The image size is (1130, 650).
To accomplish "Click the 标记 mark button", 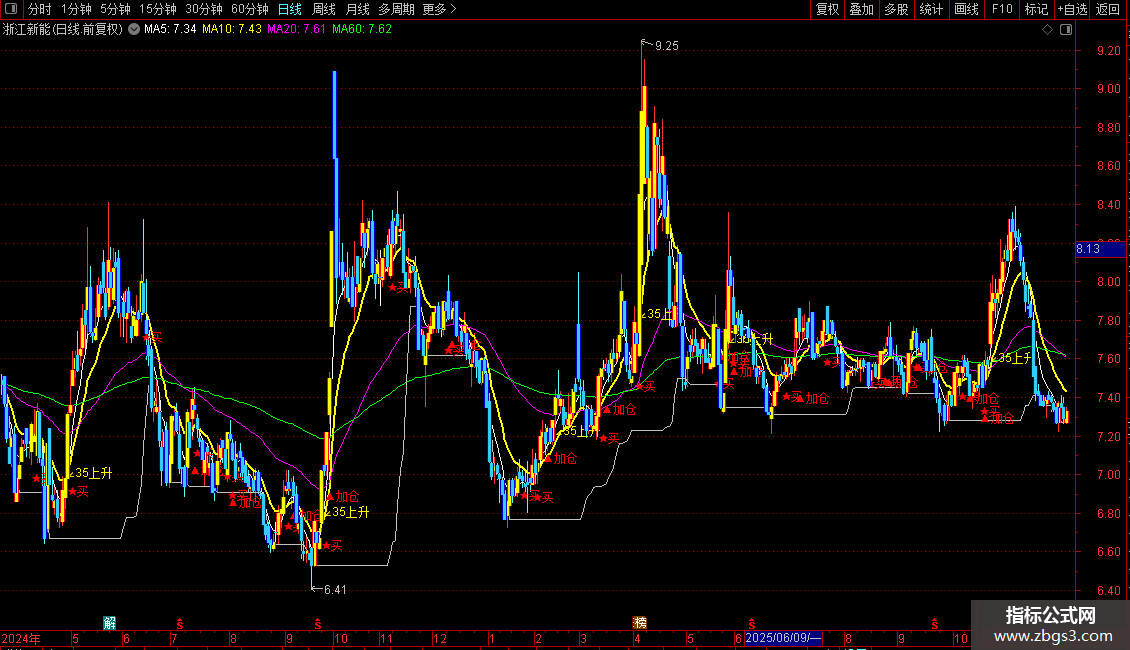I will coord(1036,9).
